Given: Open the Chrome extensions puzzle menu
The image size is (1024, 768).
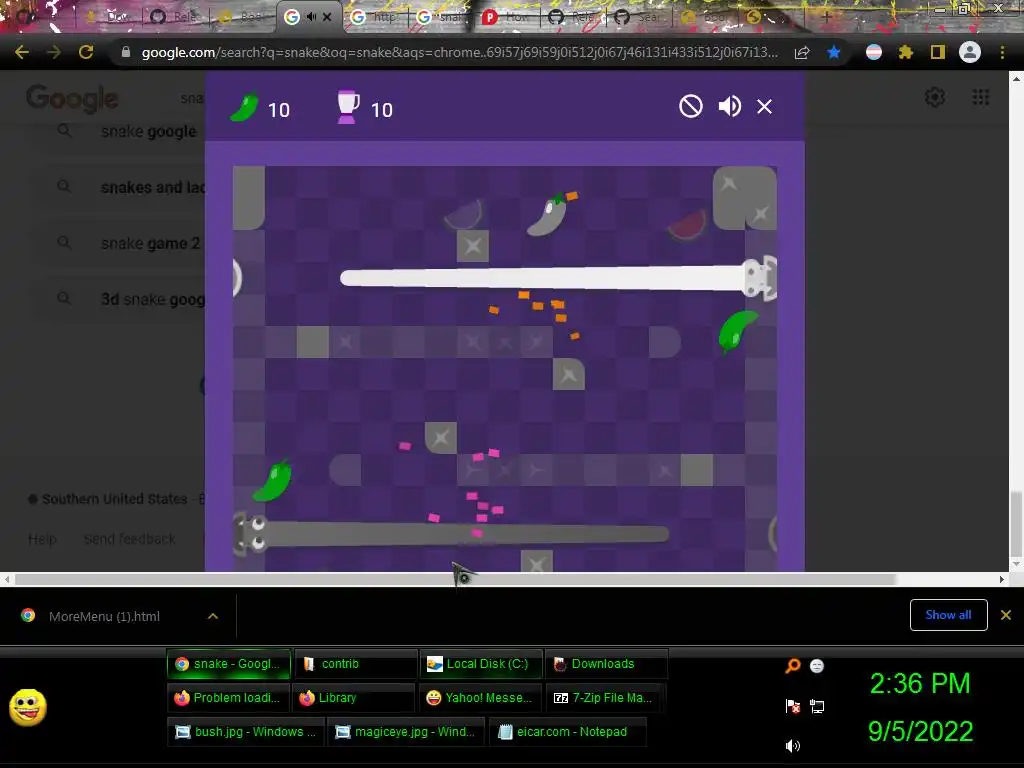Looking at the screenshot, I should [905, 52].
